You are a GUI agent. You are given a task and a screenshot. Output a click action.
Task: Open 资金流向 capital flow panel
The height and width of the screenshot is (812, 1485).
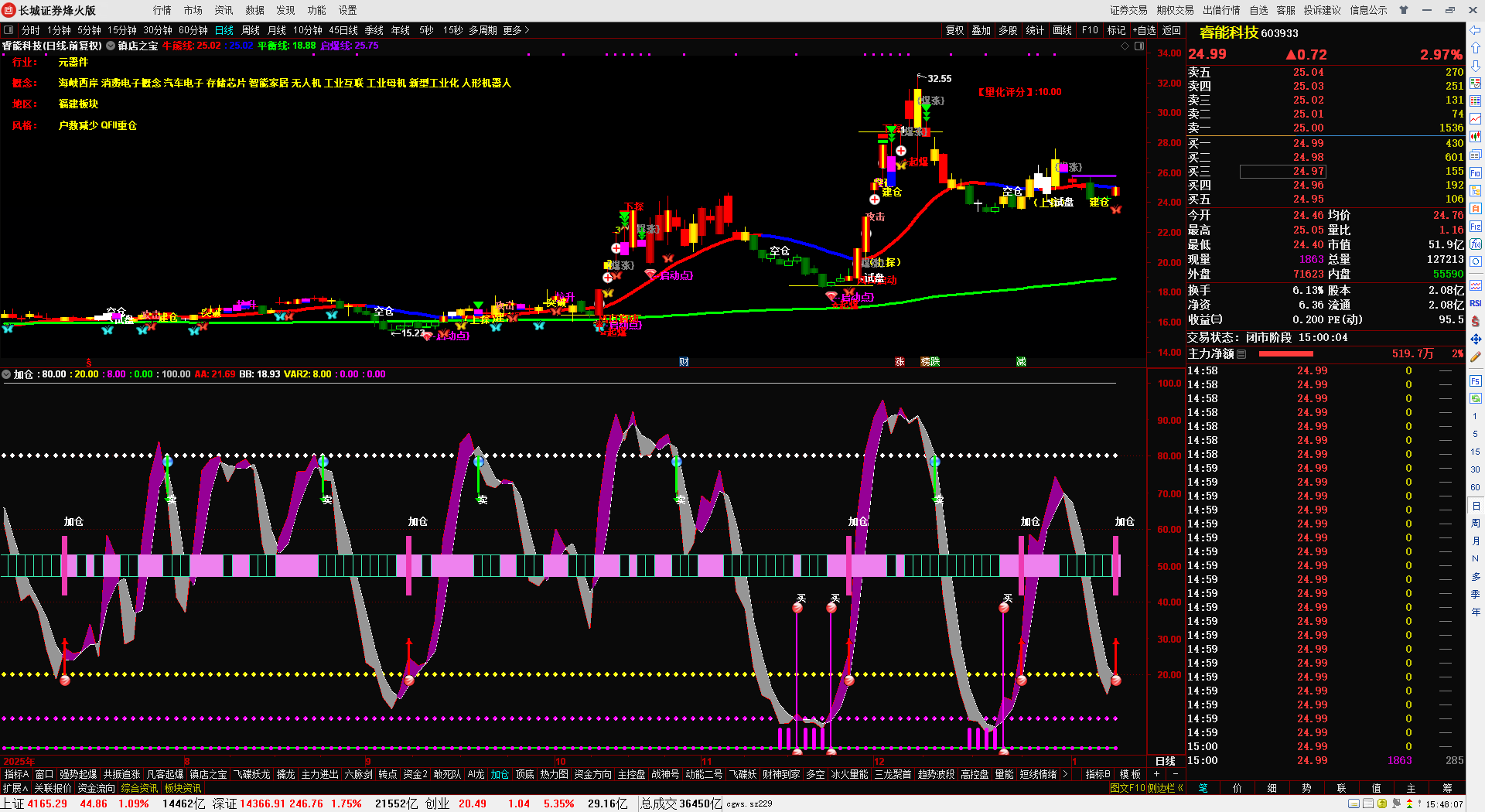(96, 788)
